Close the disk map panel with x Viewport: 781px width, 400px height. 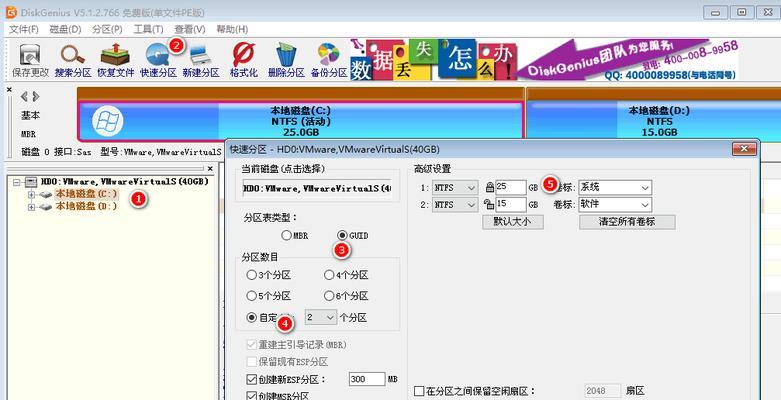pos(9,90)
